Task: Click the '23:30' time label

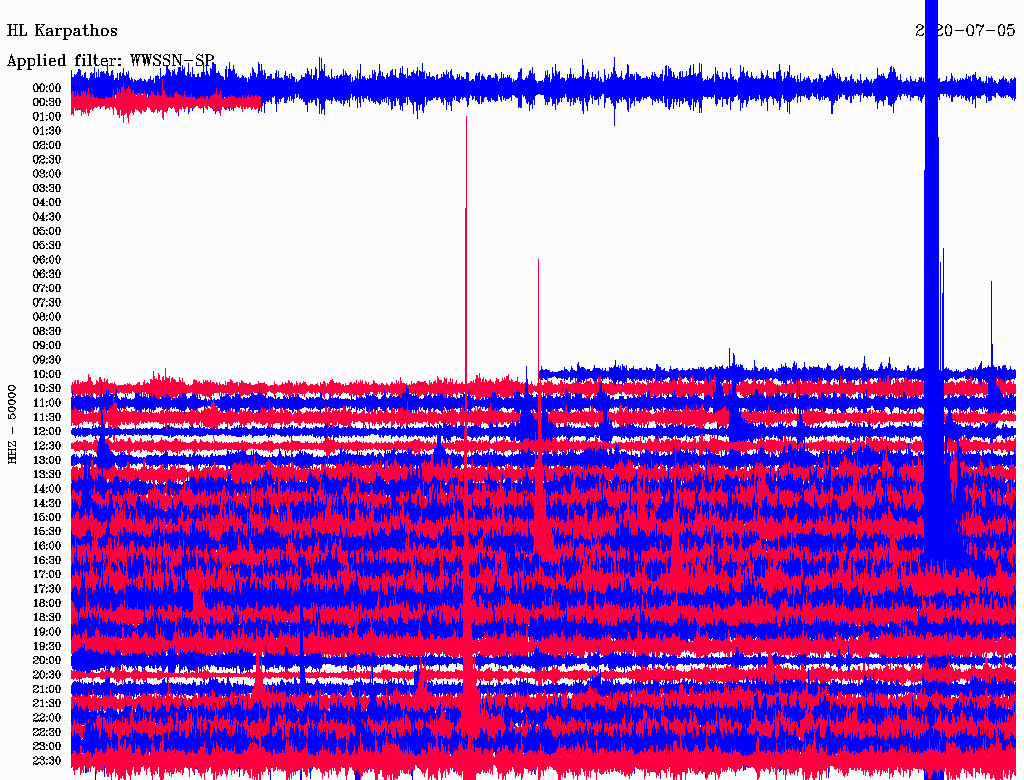Action: (47, 760)
